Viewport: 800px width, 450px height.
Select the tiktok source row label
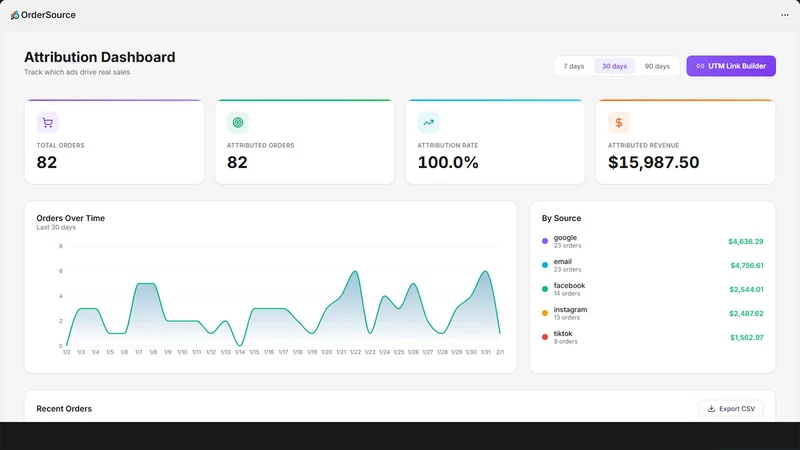[563, 334]
